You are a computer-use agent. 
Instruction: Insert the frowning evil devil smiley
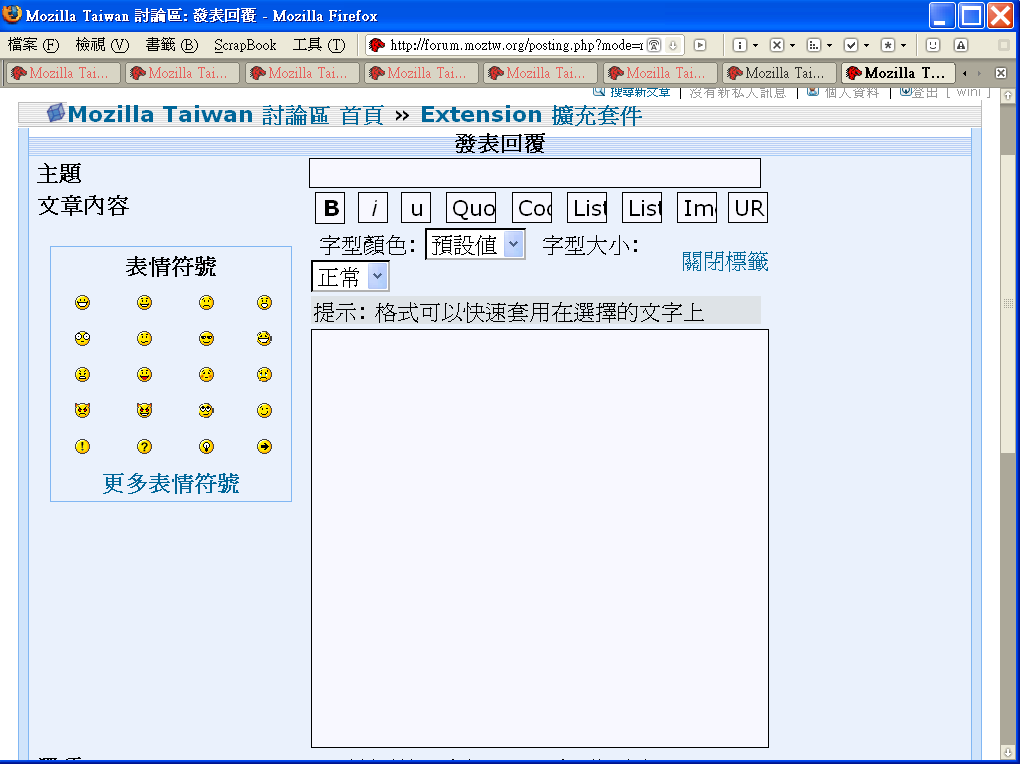83,410
